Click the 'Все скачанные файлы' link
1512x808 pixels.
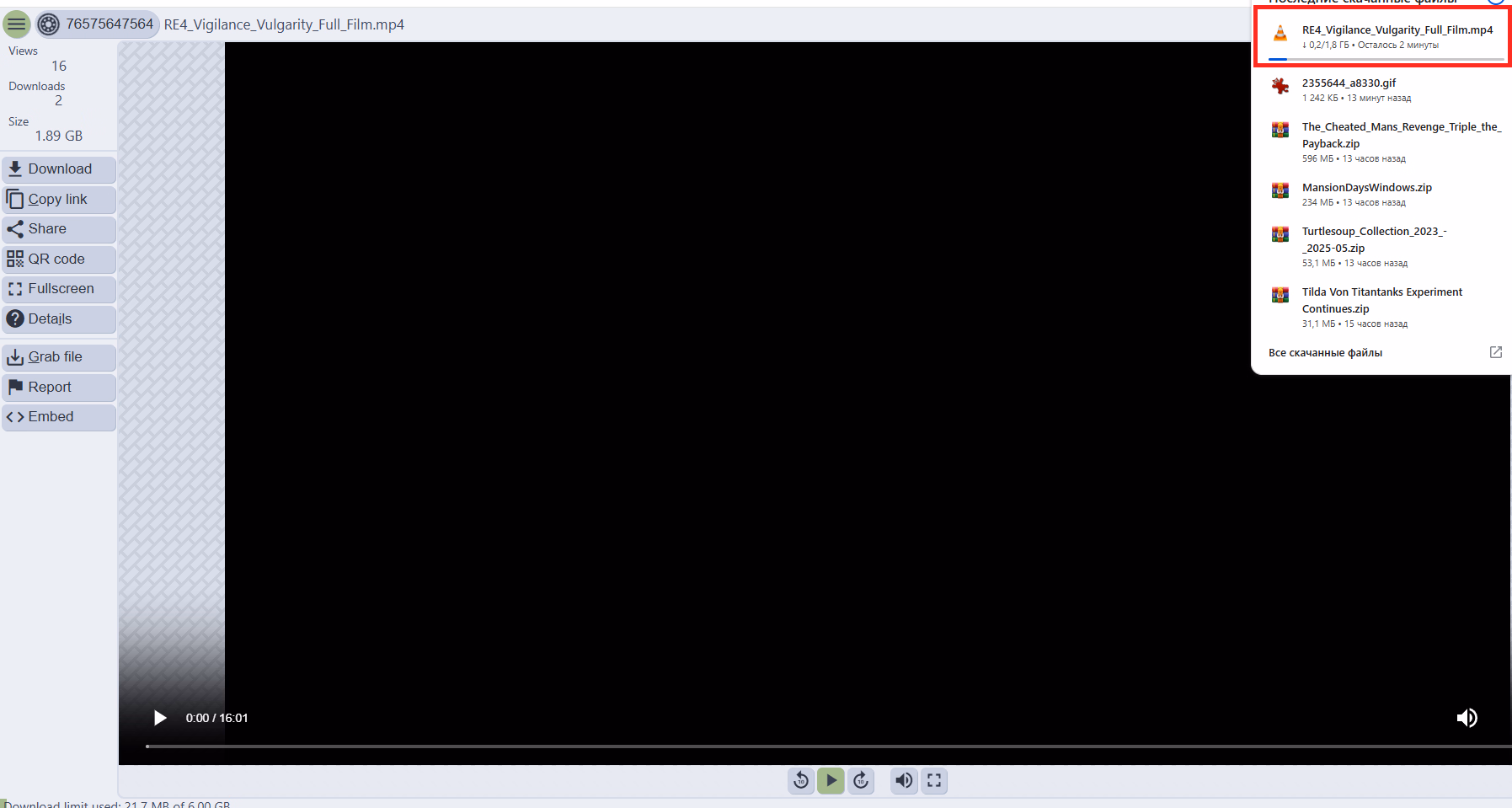(1325, 353)
